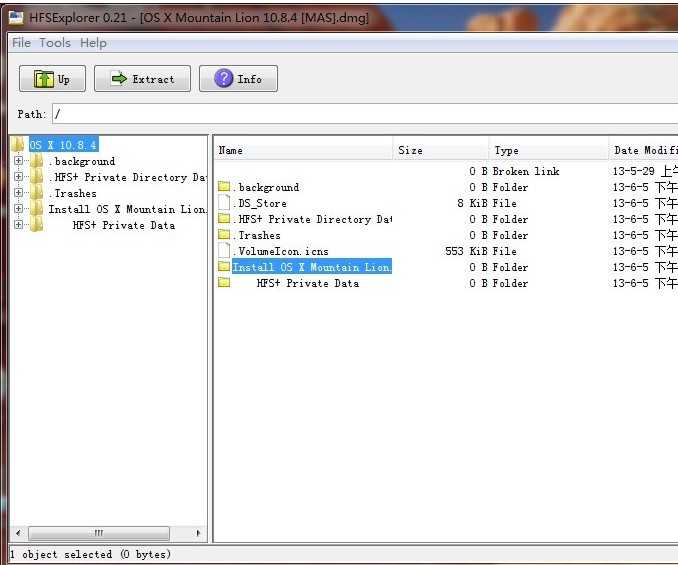Click the 8 KiB size cell
This screenshot has height=565, width=678.
coord(473,203)
